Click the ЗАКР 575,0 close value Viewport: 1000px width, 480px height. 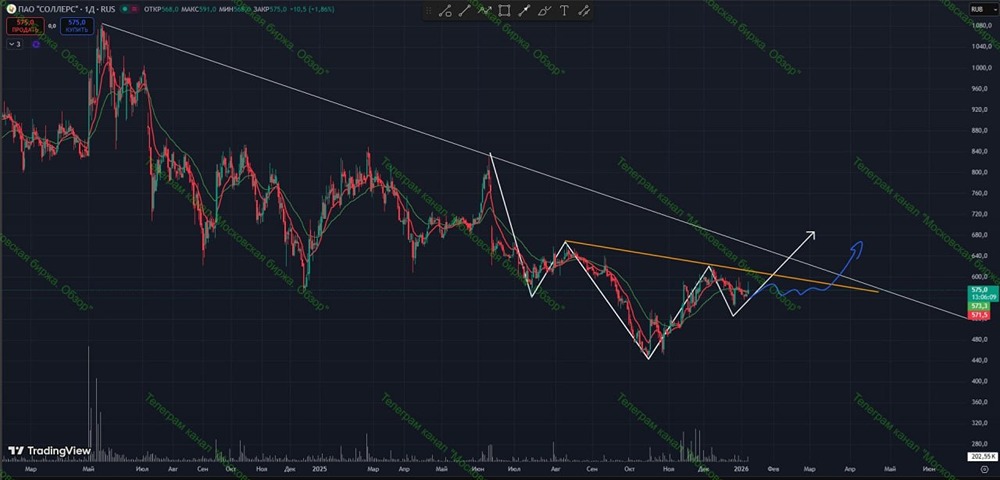click(x=270, y=10)
